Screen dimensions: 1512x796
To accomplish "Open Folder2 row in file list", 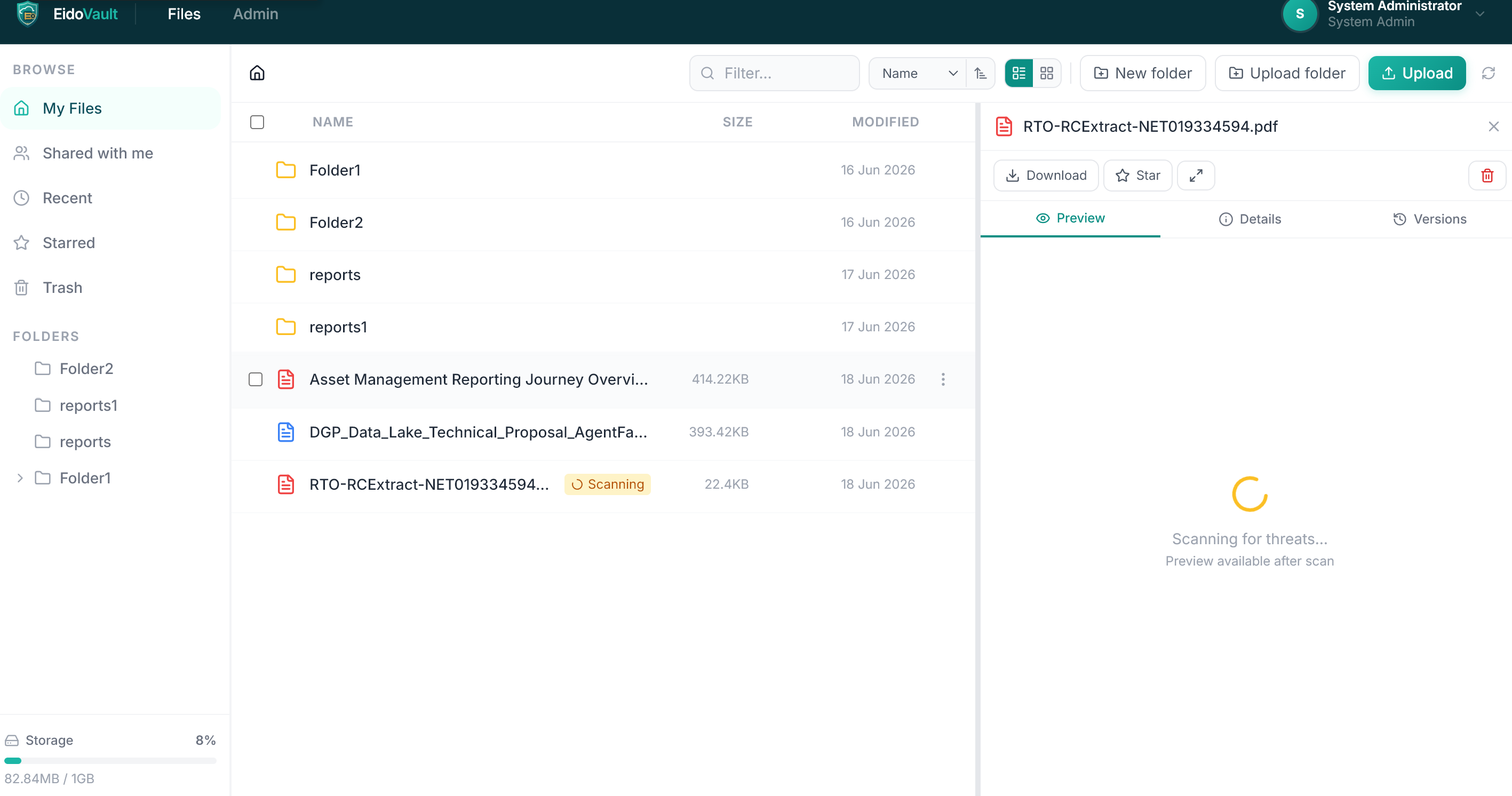I will click(x=603, y=222).
